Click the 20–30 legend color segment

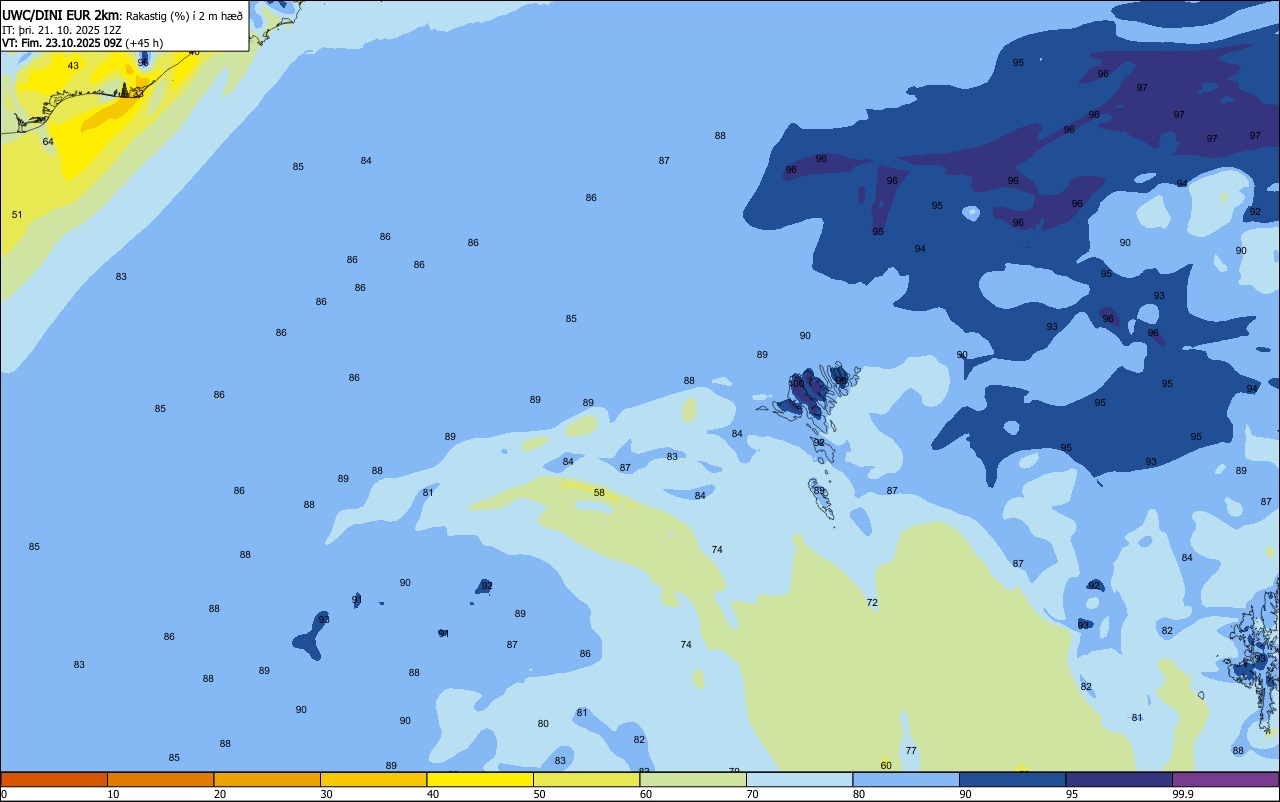point(267,779)
